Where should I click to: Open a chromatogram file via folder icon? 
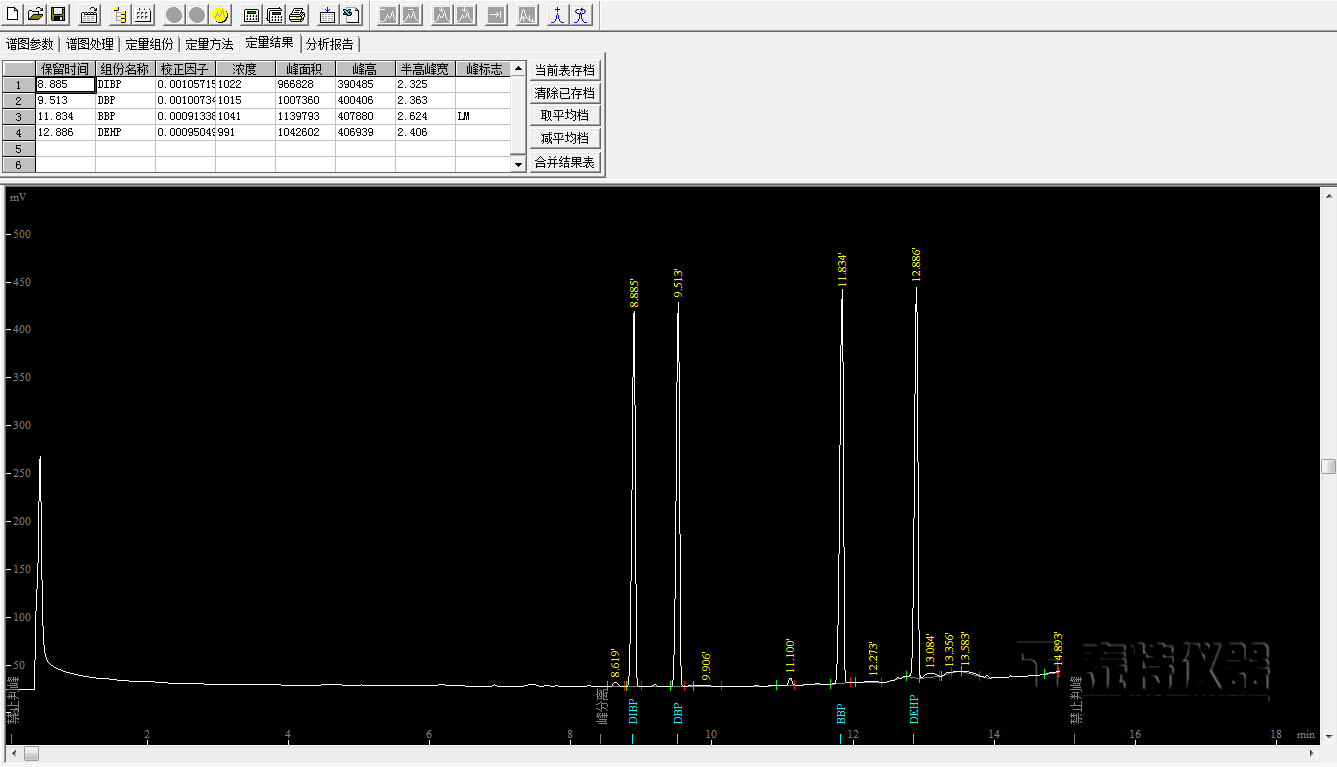click(x=35, y=15)
